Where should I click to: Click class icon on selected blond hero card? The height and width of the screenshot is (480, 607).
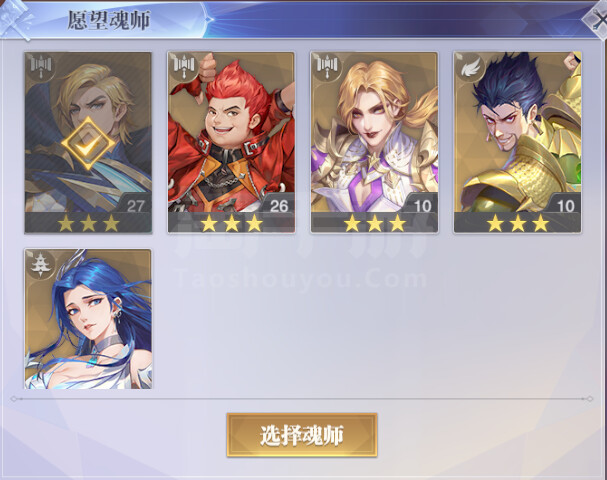(41, 66)
